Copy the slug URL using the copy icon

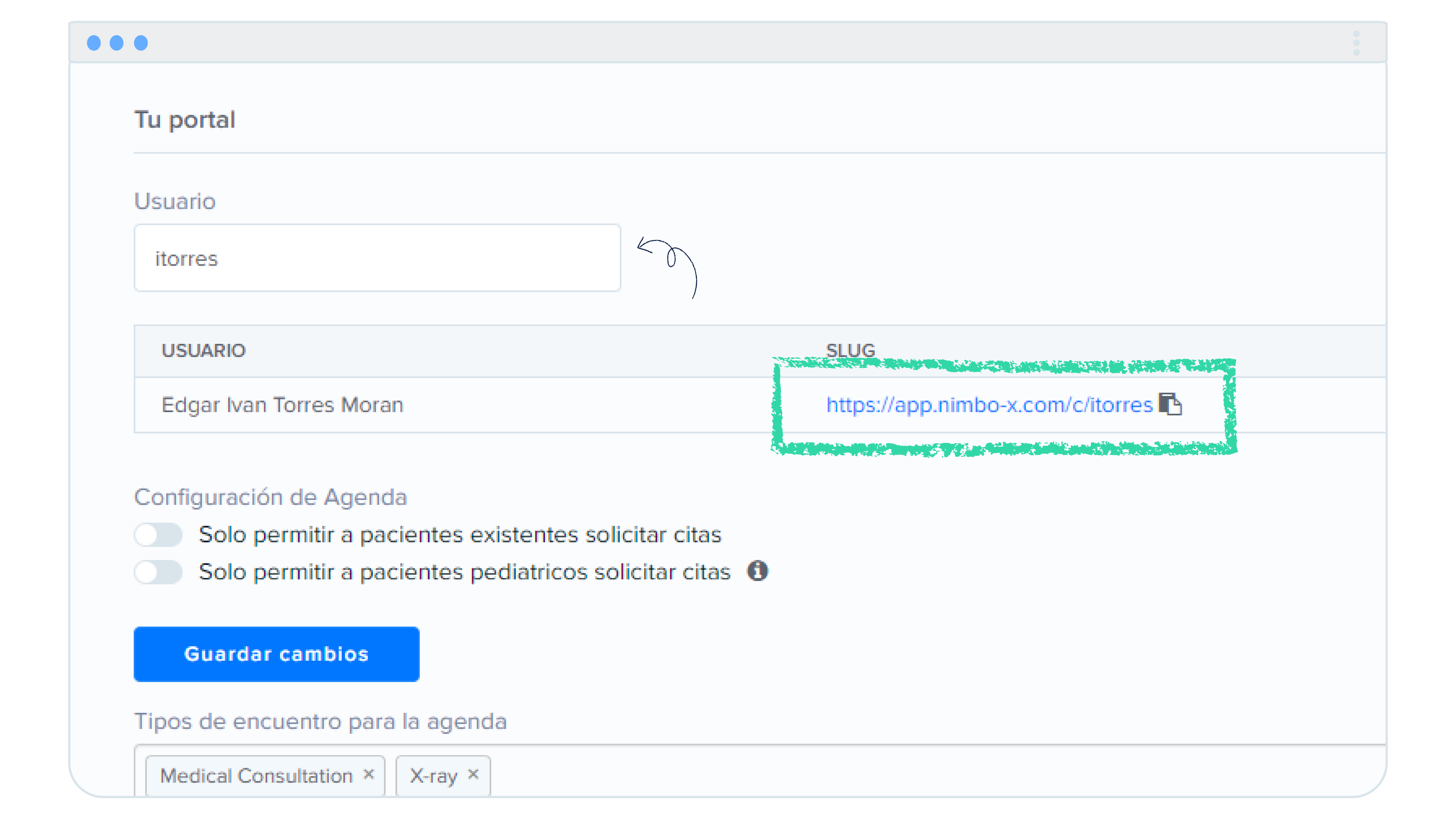coord(1172,405)
